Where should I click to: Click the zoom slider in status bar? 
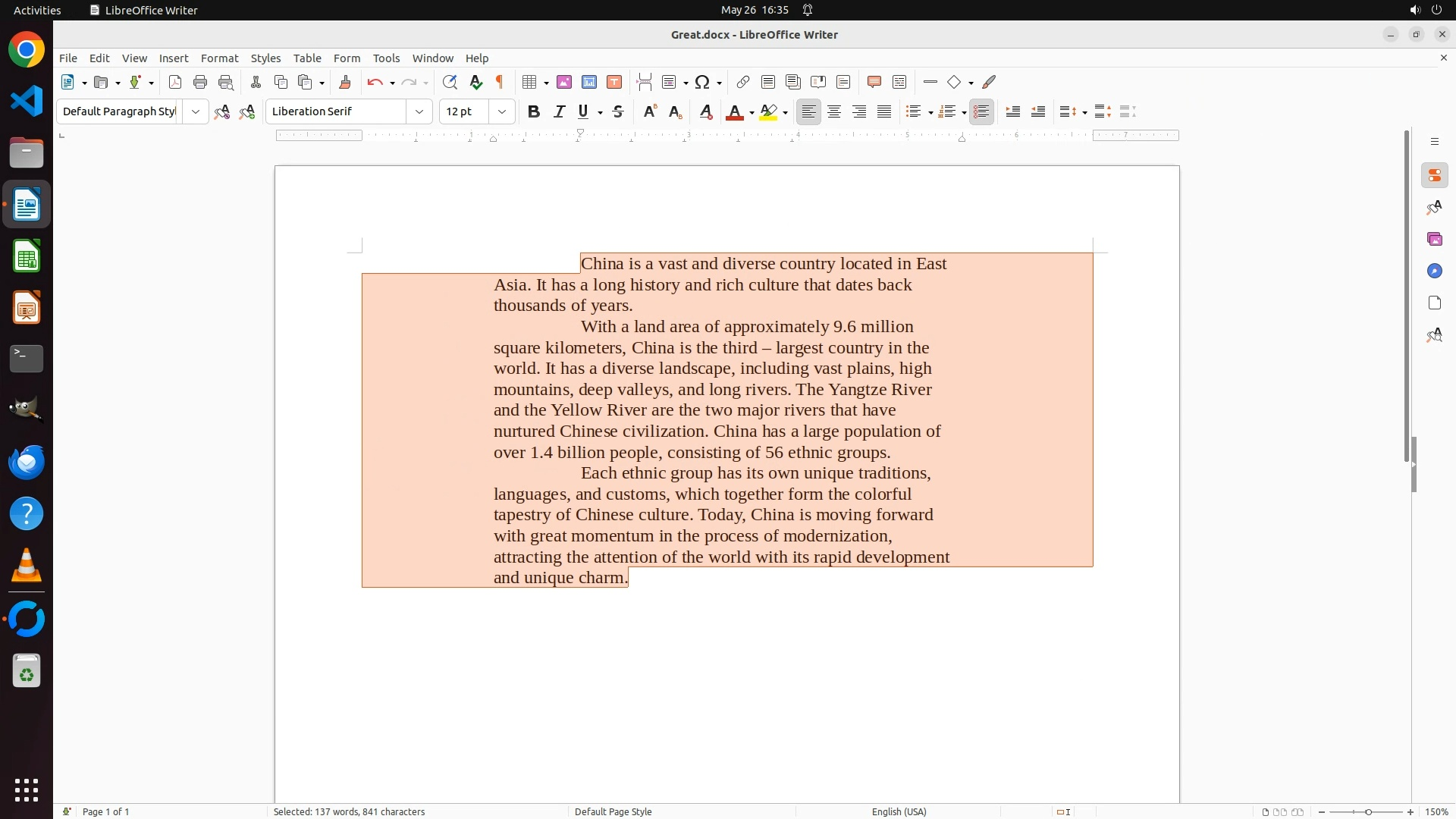[x=1367, y=811]
